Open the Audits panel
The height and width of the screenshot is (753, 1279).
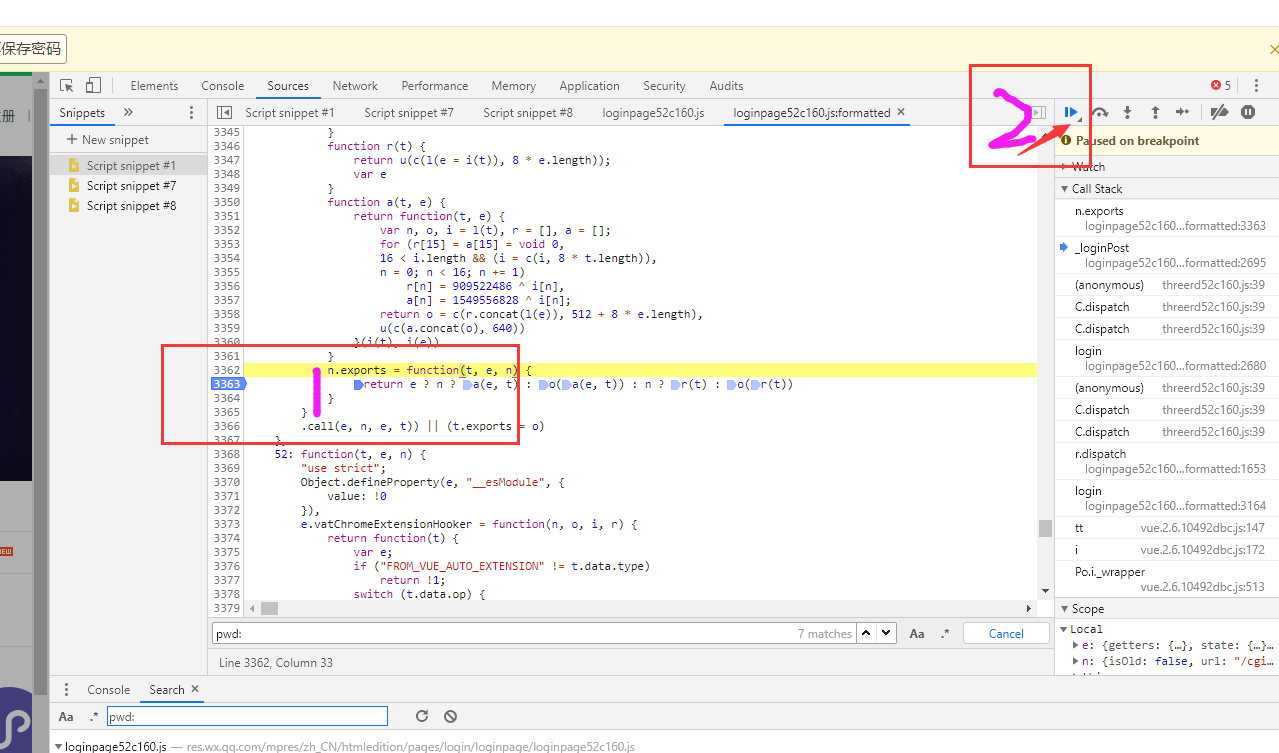(726, 86)
